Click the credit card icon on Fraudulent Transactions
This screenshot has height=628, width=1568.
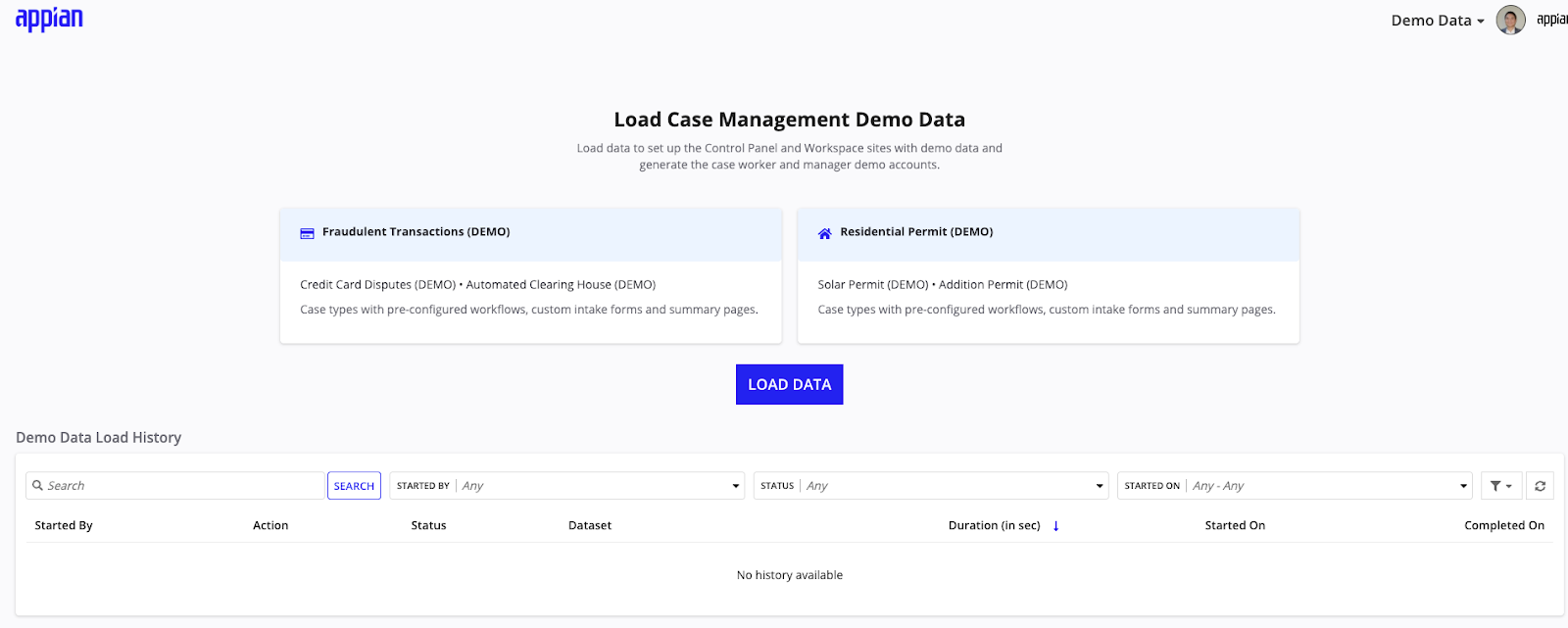point(307,233)
